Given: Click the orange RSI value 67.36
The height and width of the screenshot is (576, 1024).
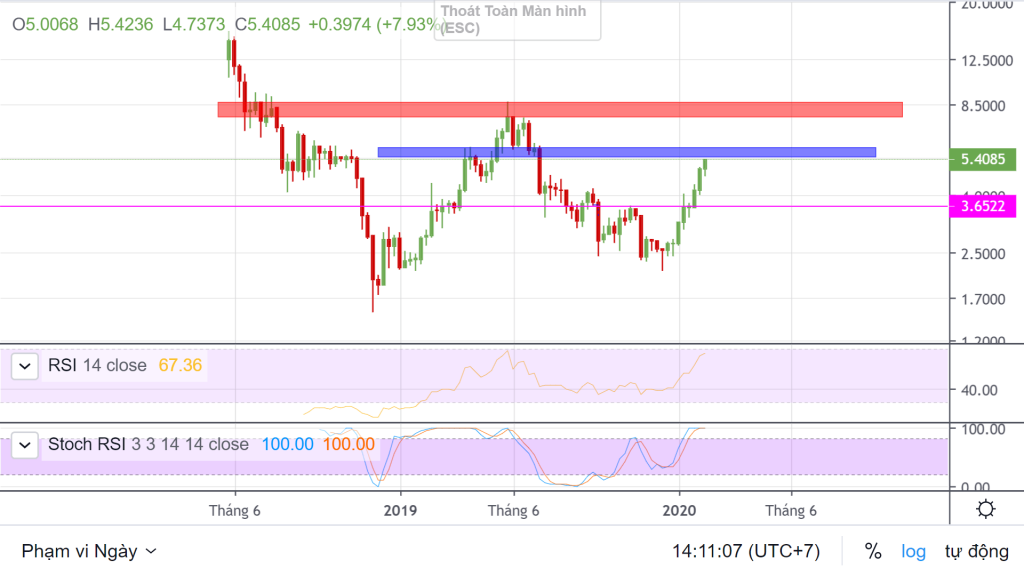Looking at the screenshot, I should 180,366.
